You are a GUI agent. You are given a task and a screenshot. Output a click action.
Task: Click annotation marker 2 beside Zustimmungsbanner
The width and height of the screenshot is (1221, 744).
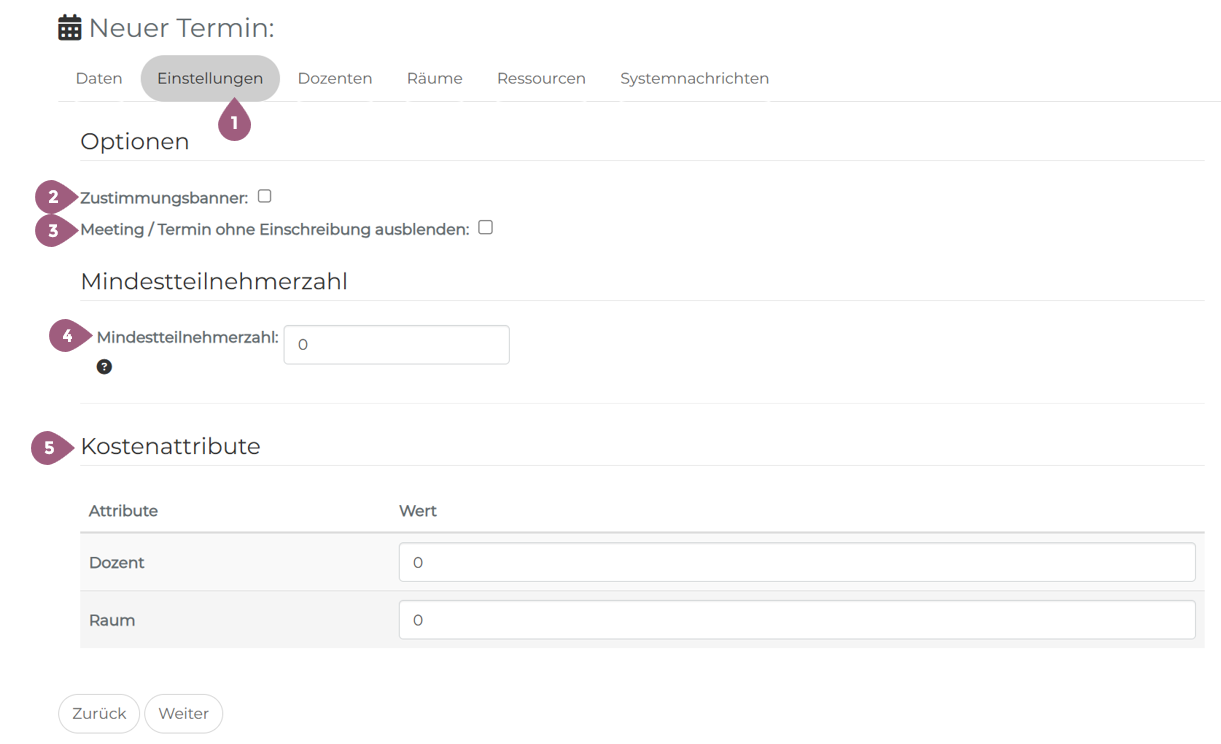pyautogui.click(x=54, y=197)
